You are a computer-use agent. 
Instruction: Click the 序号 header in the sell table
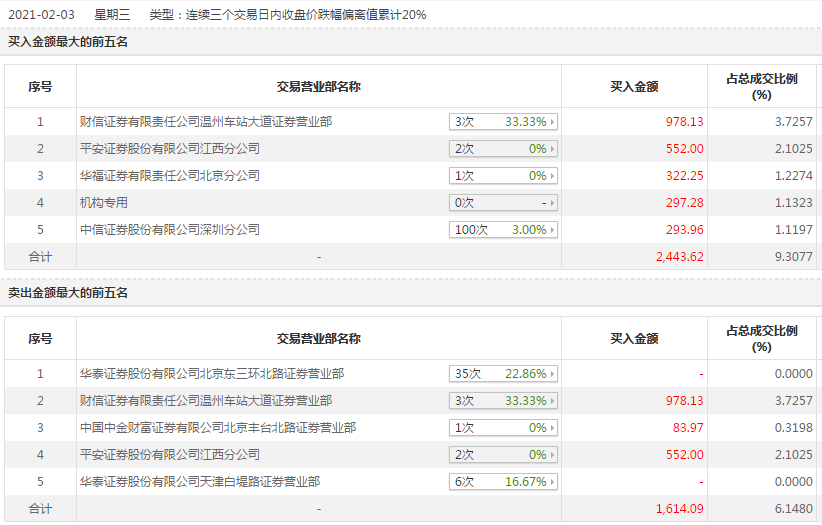(x=40, y=339)
